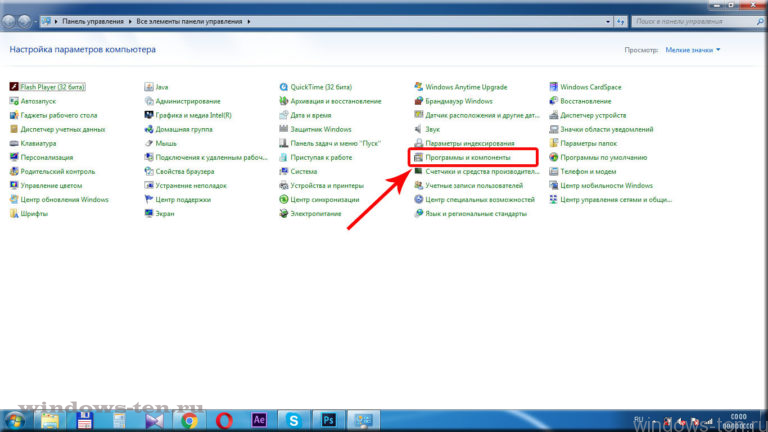Open Архивация и восстановление link
The width and height of the screenshot is (768, 432).
pyautogui.click(x=336, y=101)
